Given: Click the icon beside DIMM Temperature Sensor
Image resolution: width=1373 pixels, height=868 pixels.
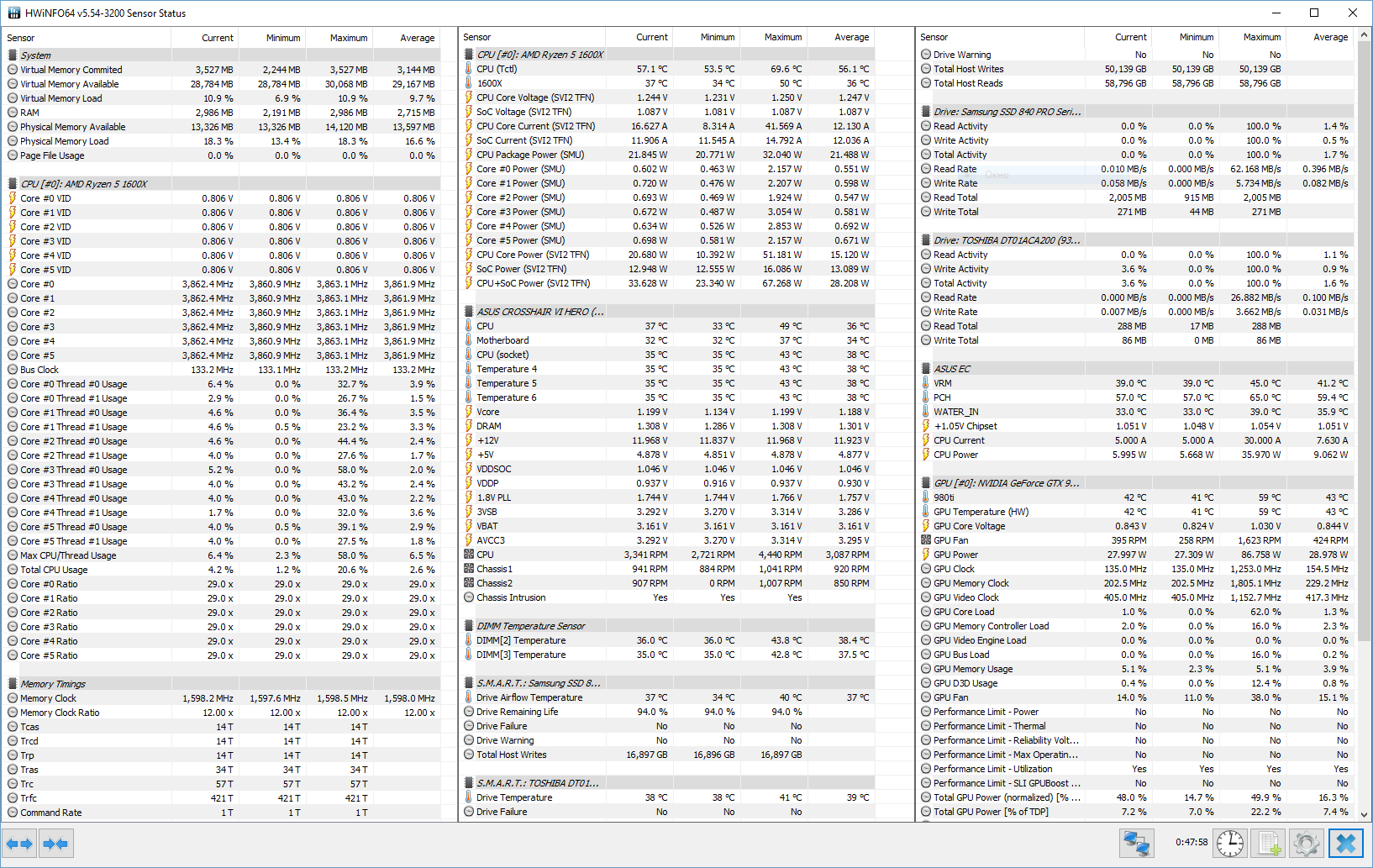Looking at the screenshot, I should pyautogui.click(x=470, y=626).
